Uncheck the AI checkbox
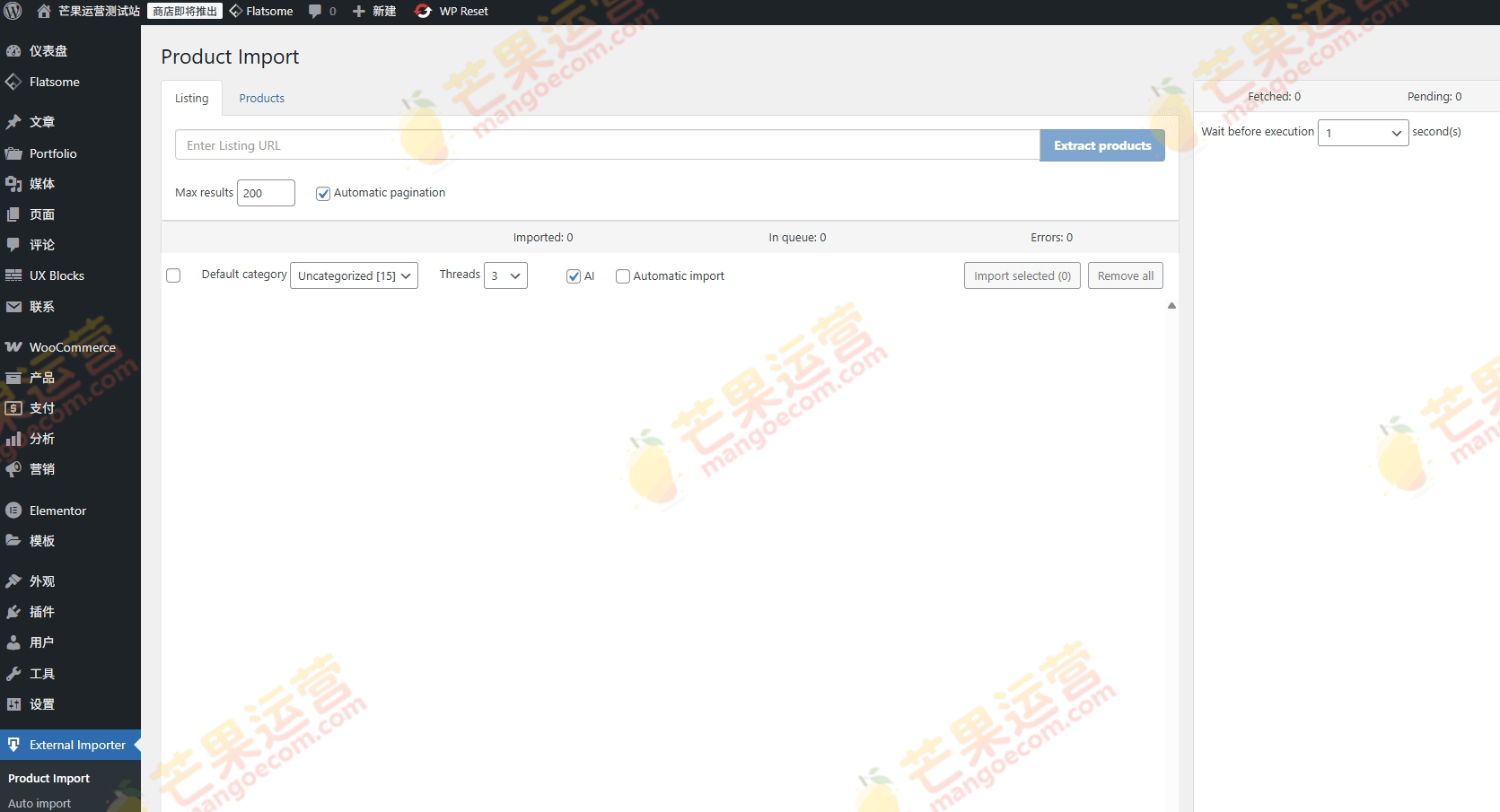Image resolution: width=1500 pixels, height=812 pixels. click(x=574, y=276)
